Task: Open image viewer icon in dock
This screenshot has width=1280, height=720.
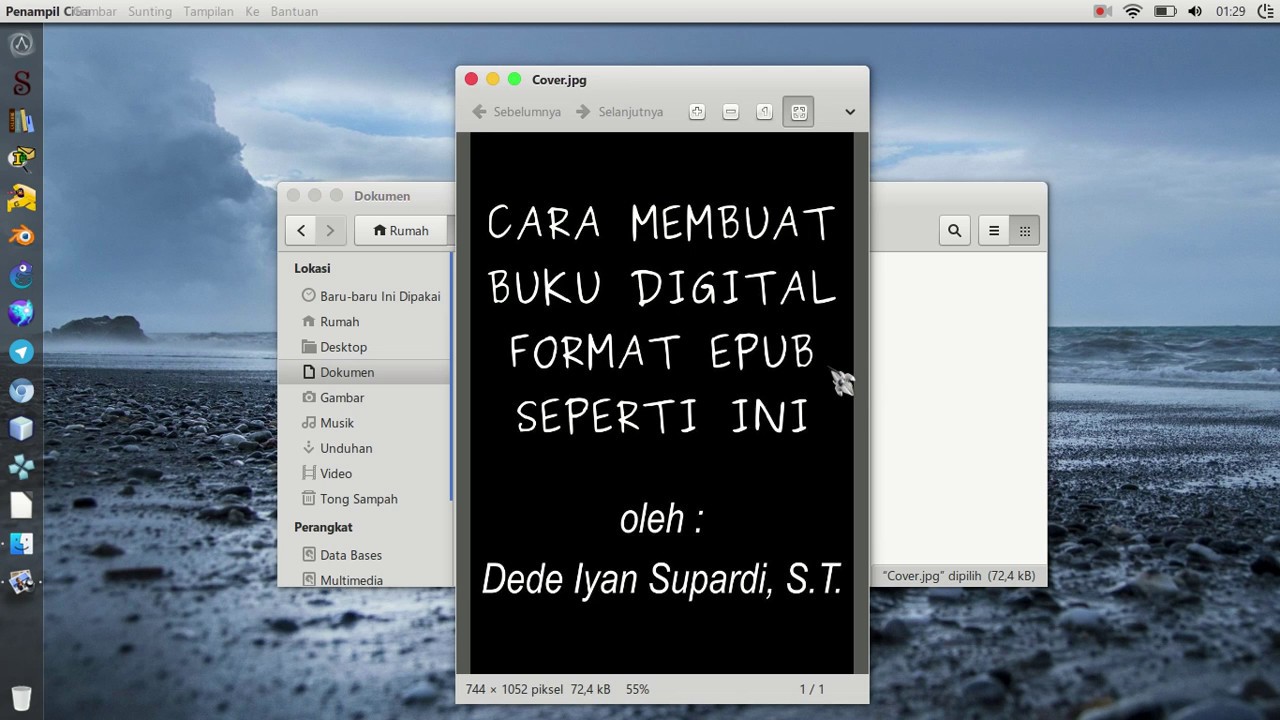Action: [21, 582]
